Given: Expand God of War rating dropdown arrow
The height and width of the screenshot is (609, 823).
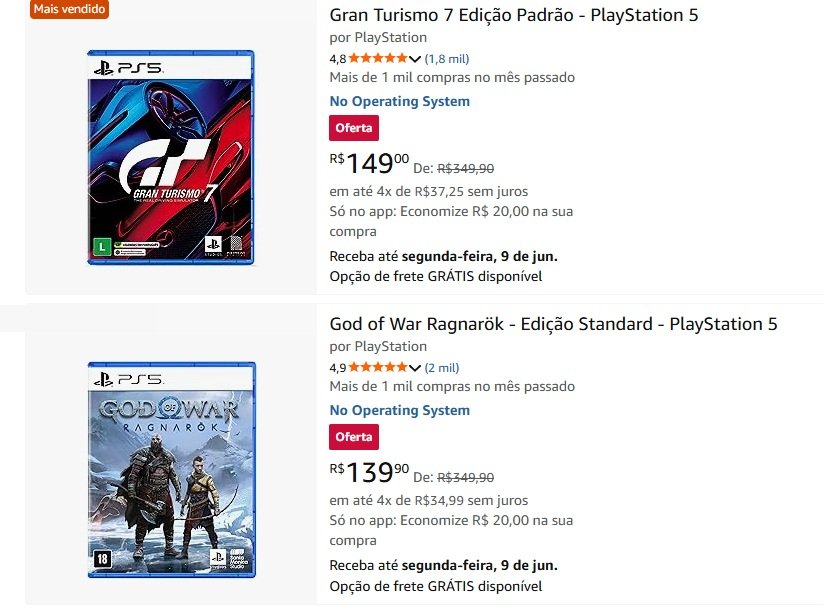Looking at the screenshot, I should tap(415, 368).
